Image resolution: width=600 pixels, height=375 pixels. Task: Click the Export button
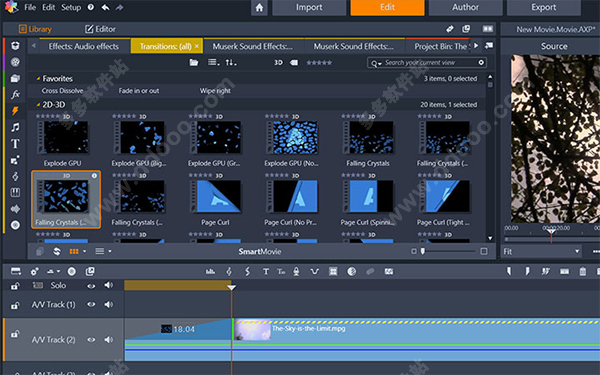[x=543, y=7]
